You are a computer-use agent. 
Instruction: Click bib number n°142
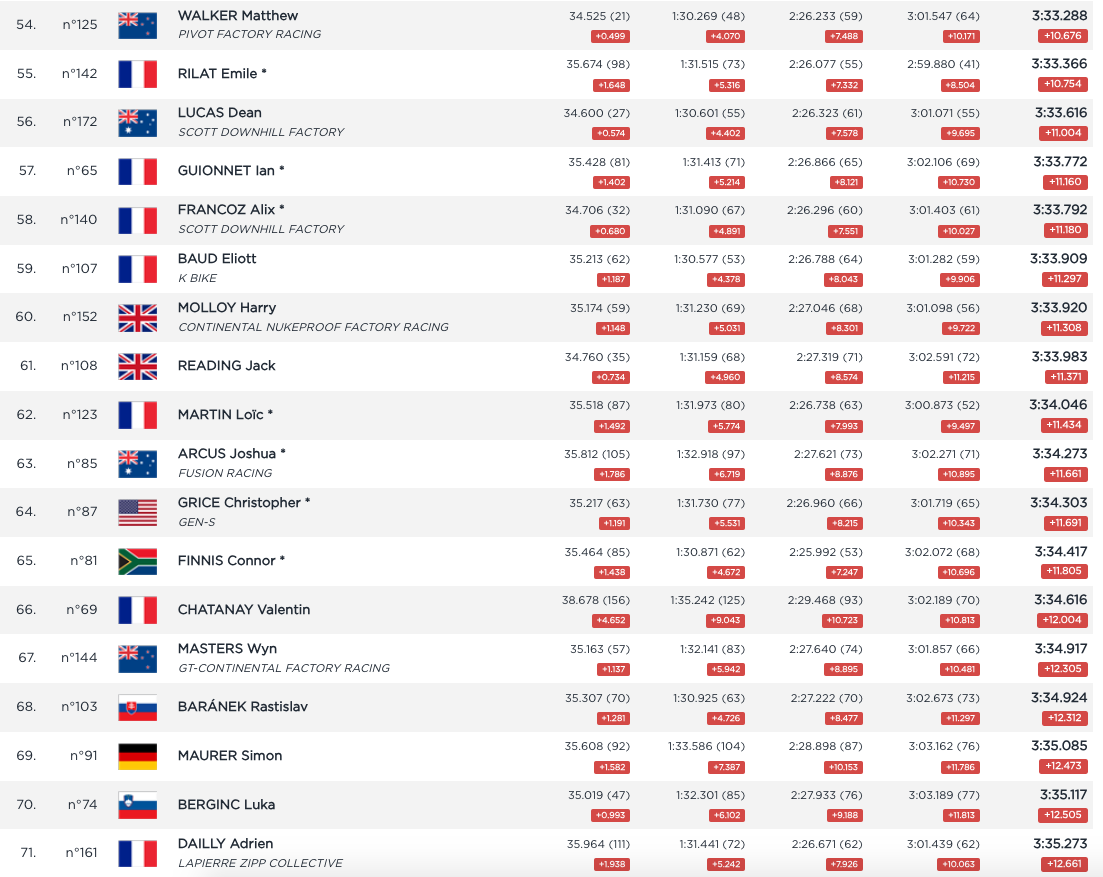point(80,74)
